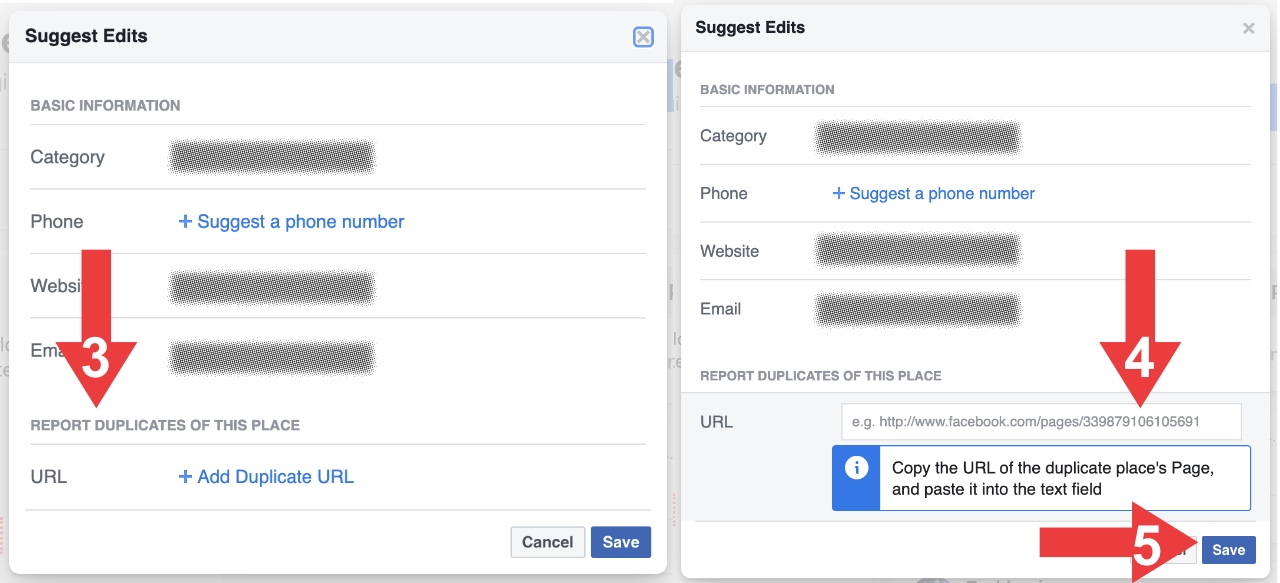Edit the blurred Email value in arrow-4 dialog
The width and height of the screenshot is (1280, 583).
(918, 309)
